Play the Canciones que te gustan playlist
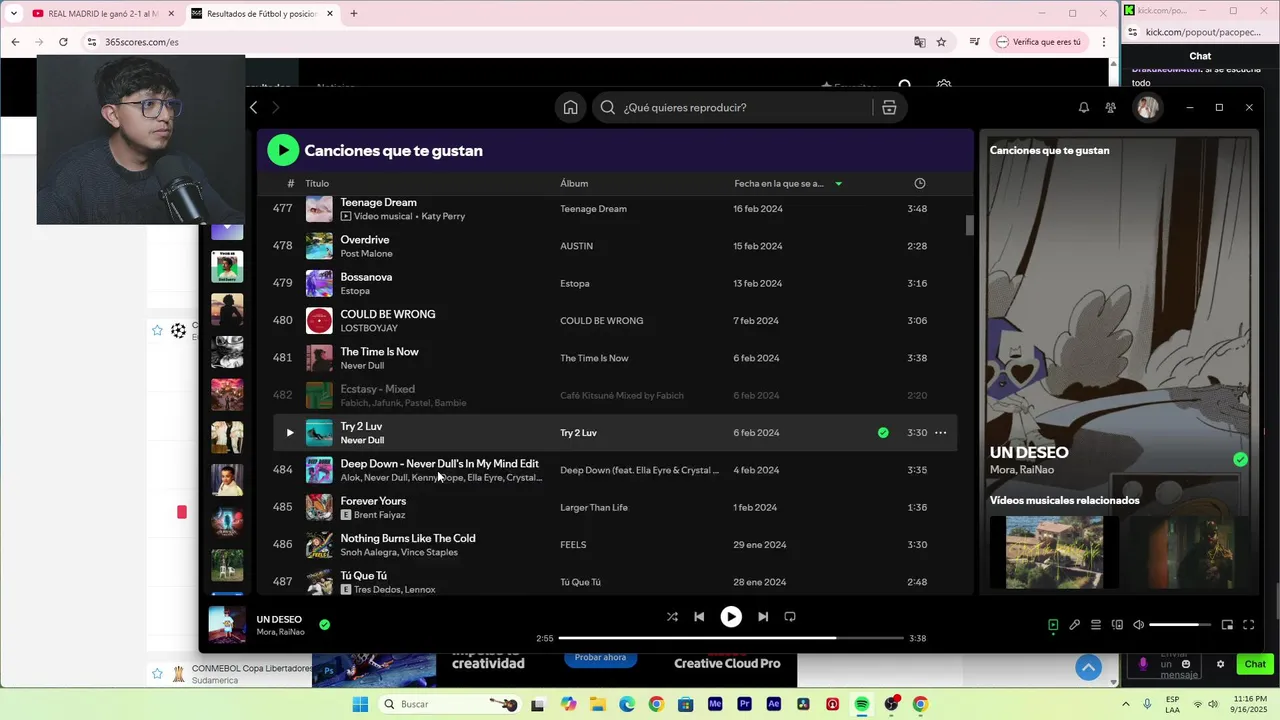The height and width of the screenshot is (720, 1280). [x=283, y=150]
